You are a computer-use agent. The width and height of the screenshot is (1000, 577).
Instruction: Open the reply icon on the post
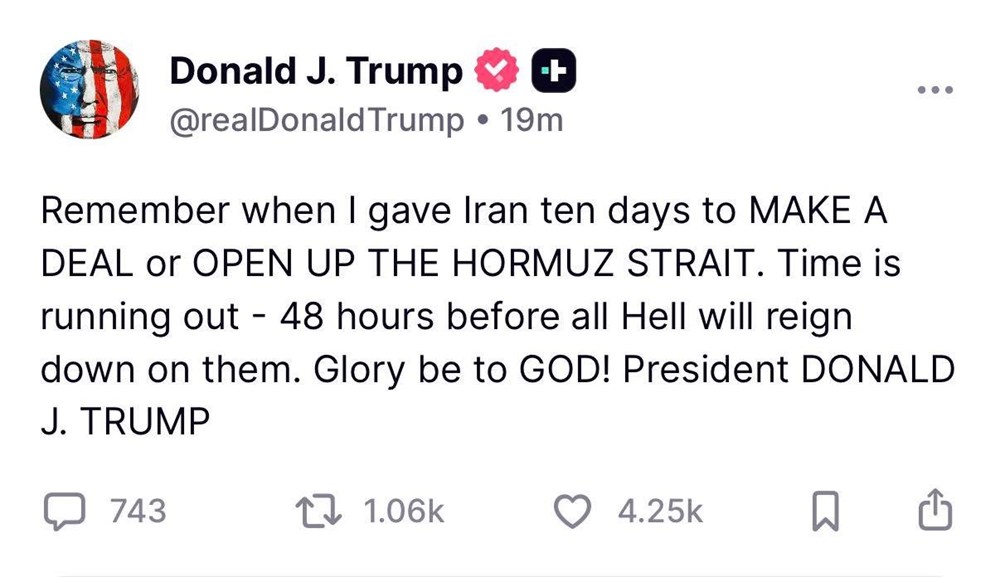[63, 510]
